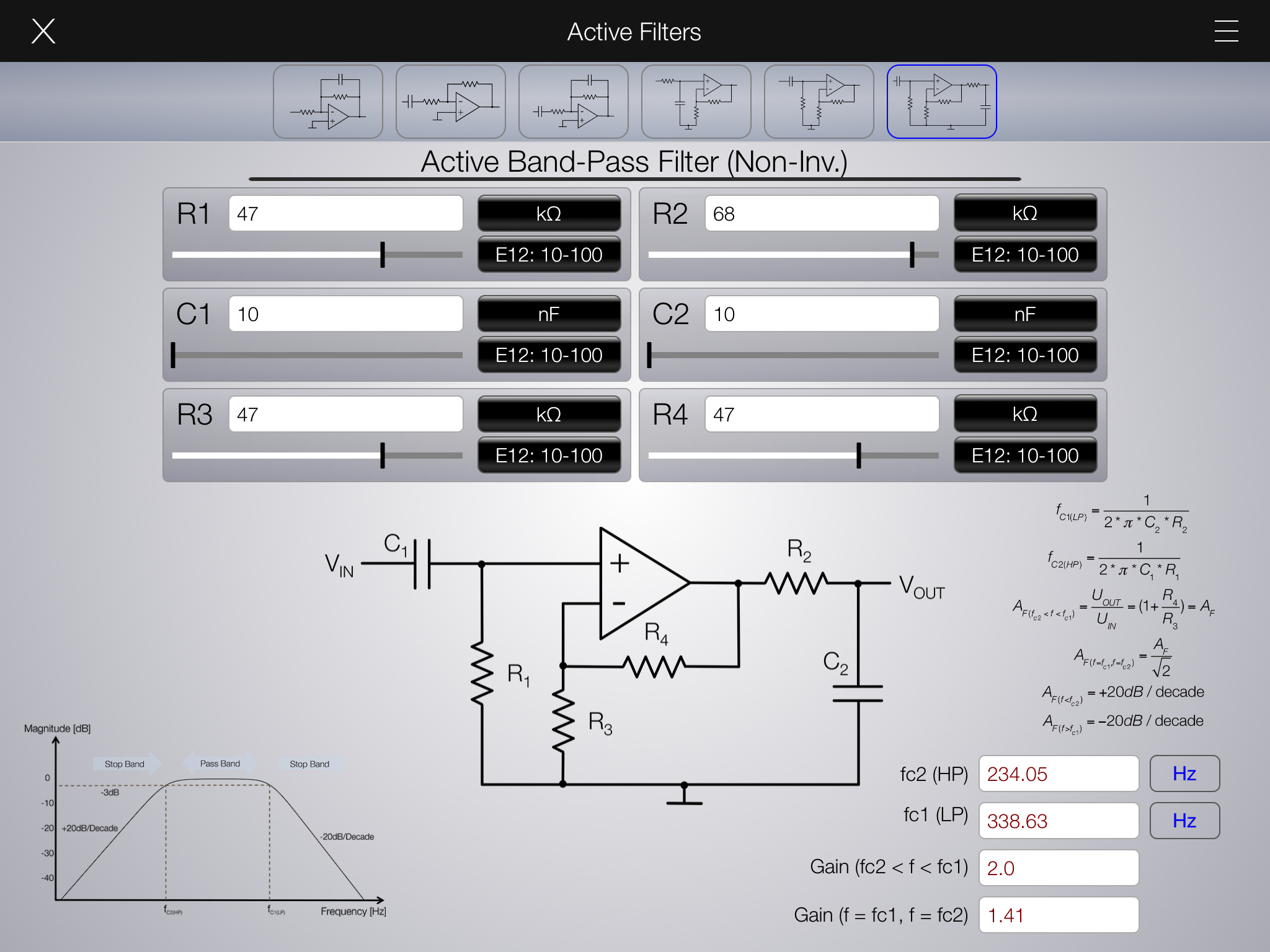This screenshot has height=952, width=1270.
Task: Select the inverting high-pass filter circuit thumbnail
Action: pyautogui.click(x=450, y=102)
